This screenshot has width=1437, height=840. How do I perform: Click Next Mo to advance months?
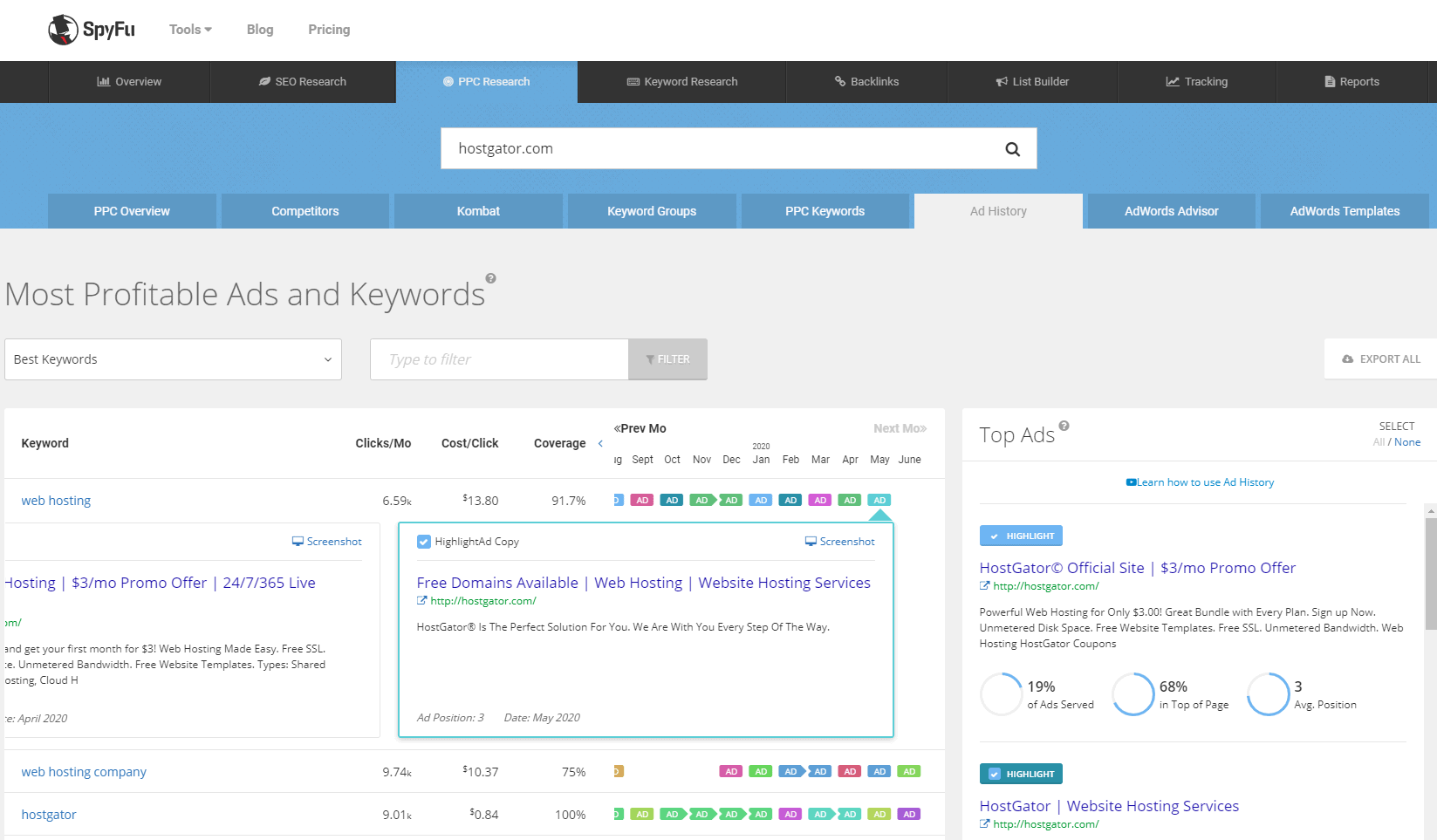point(900,428)
